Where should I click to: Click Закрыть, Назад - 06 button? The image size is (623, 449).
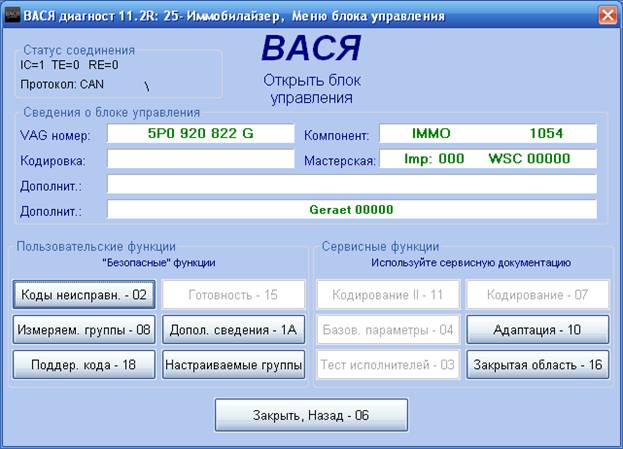pyautogui.click(x=311, y=415)
